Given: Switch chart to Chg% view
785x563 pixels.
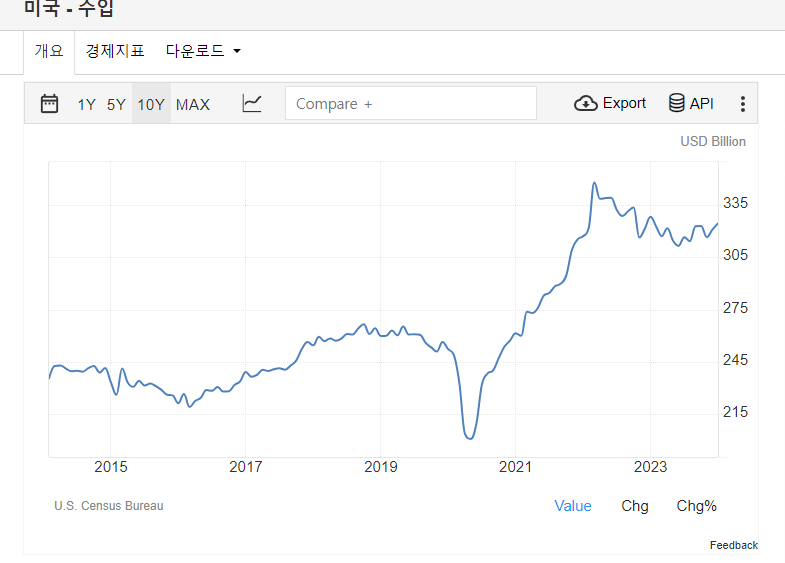Looking at the screenshot, I should [x=696, y=506].
